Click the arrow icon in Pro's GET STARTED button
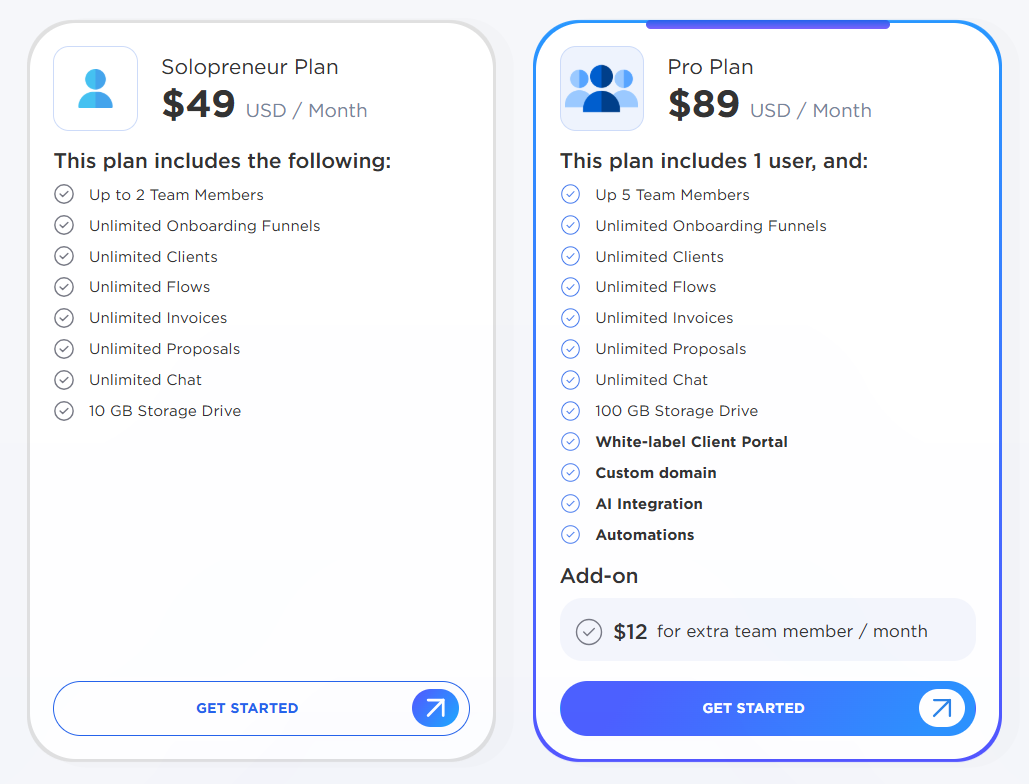Image resolution: width=1029 pixels, height=784 pixels. [941, 708]
